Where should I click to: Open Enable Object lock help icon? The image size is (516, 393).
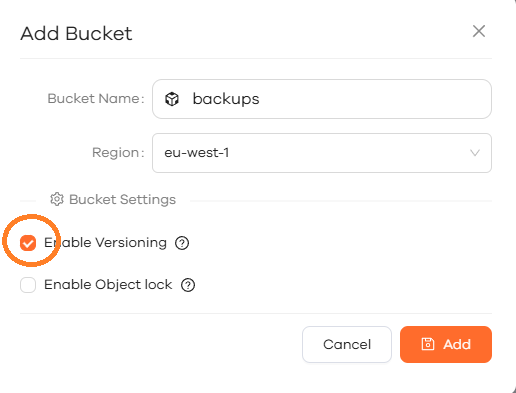tap(188, 285)
